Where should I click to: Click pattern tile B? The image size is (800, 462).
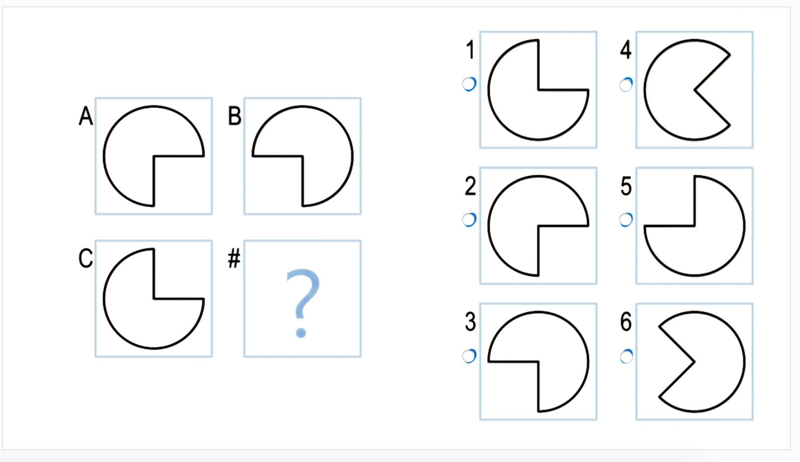[303, 156]
